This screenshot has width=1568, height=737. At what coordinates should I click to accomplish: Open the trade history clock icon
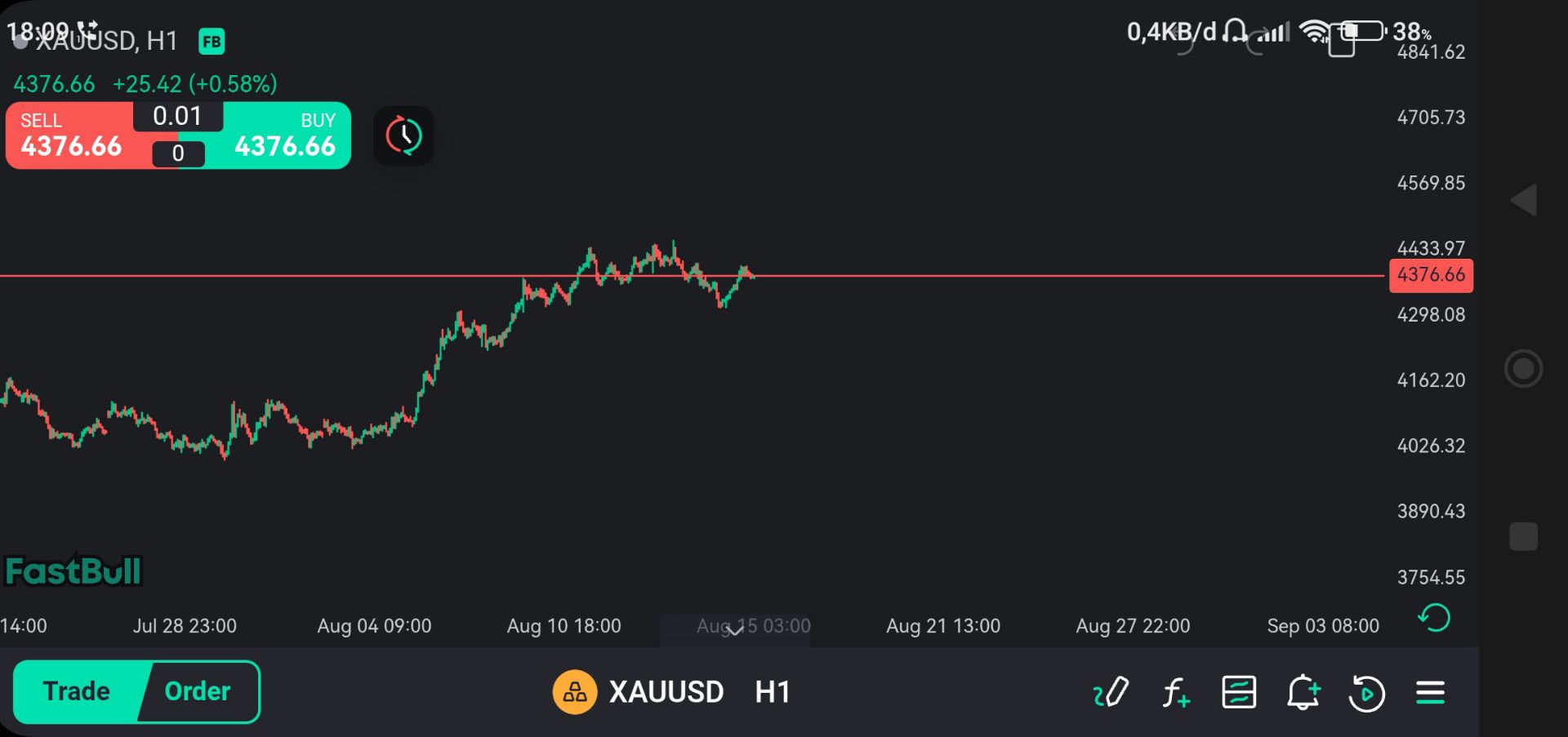point(403,135)
